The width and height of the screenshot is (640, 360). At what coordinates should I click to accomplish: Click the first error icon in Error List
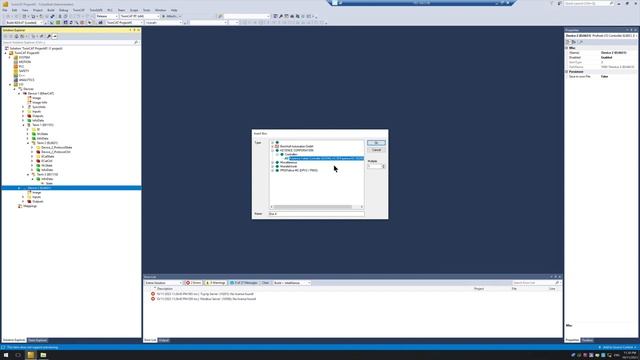(x=153, y=294)
